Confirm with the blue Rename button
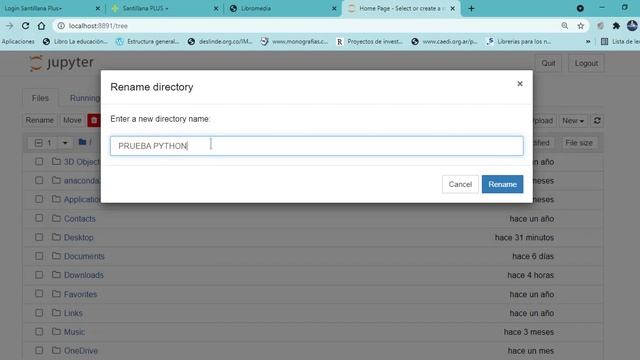This screenshot has height=360, width=640. (x=502, y=184)
